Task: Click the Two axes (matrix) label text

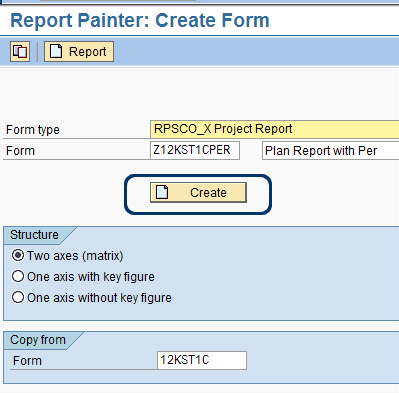Action: click(75, 256)
